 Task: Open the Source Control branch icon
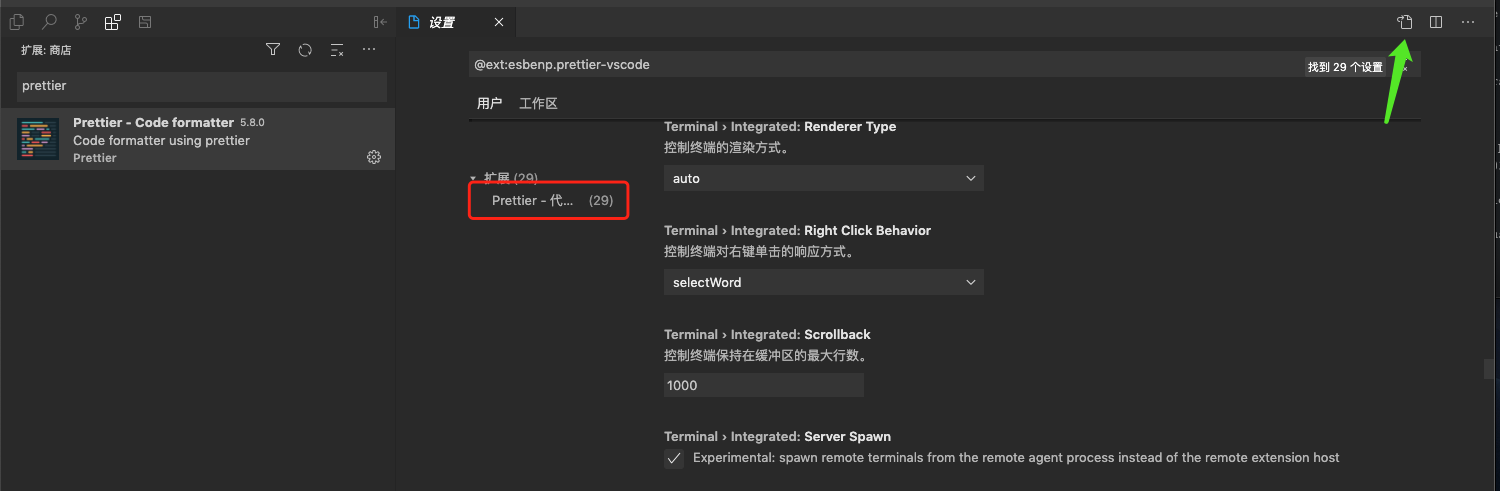80,22
